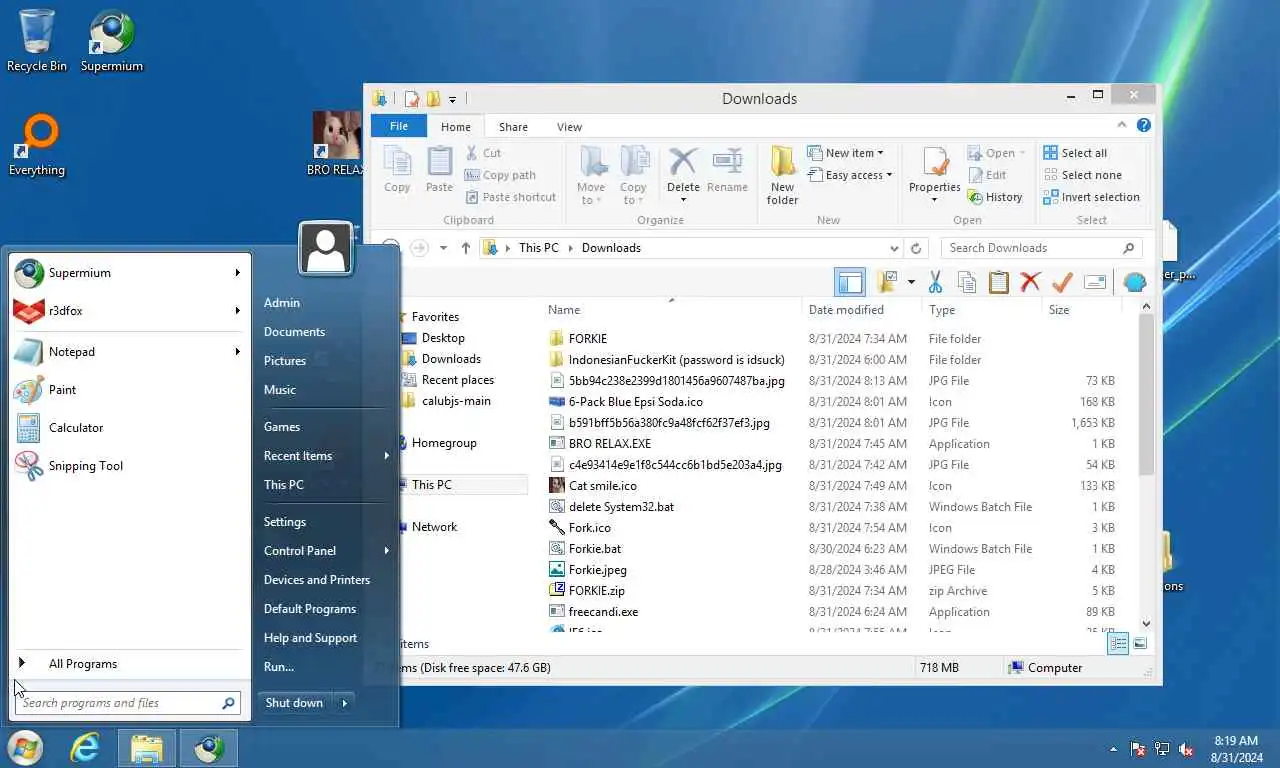1280x768 pixels.
Task: Click the envelope E-mail toolbar icon
Action: [1095, 282]
